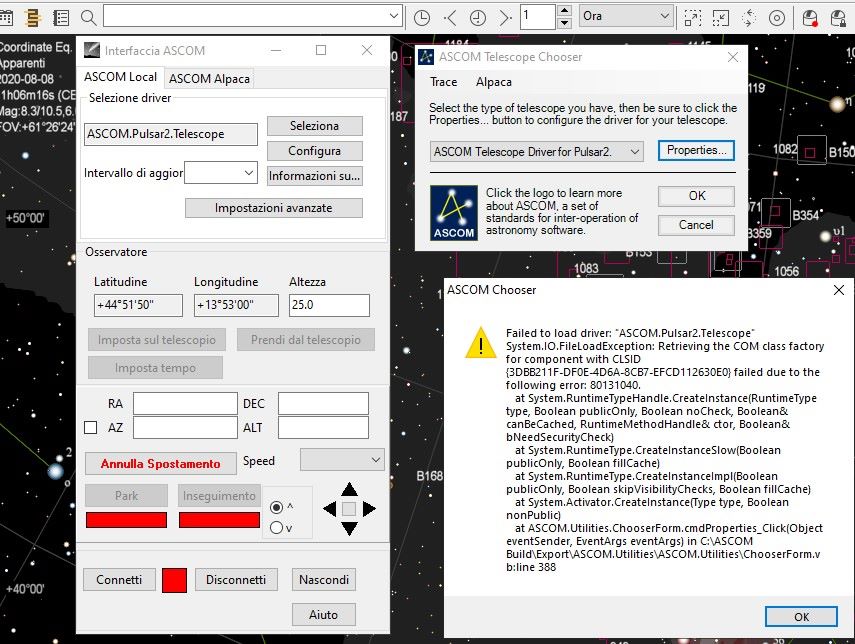Click the Configura button
The image size is (855, 644).
[315, 151]
